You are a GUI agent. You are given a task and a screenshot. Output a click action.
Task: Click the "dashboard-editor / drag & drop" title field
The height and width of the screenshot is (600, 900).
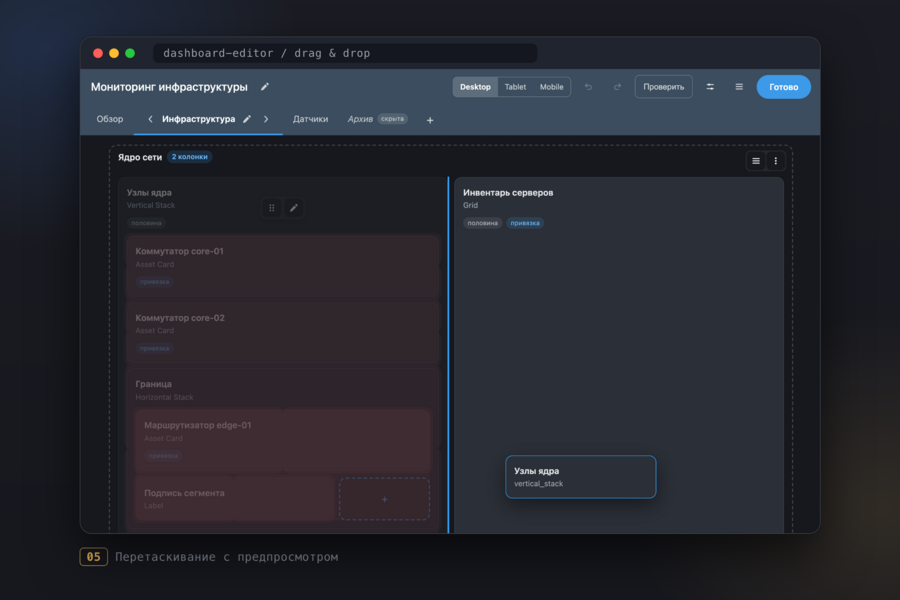coord(345,53)
